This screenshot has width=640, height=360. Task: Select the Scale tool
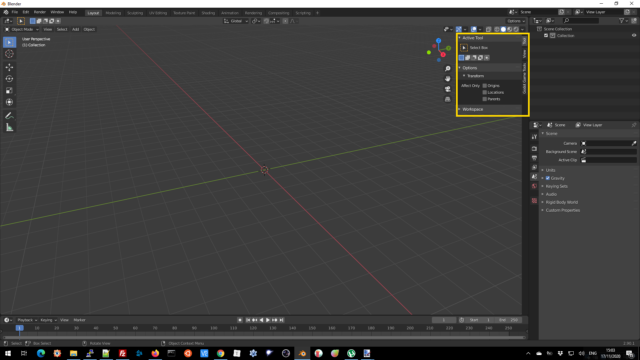coord(9,91)
